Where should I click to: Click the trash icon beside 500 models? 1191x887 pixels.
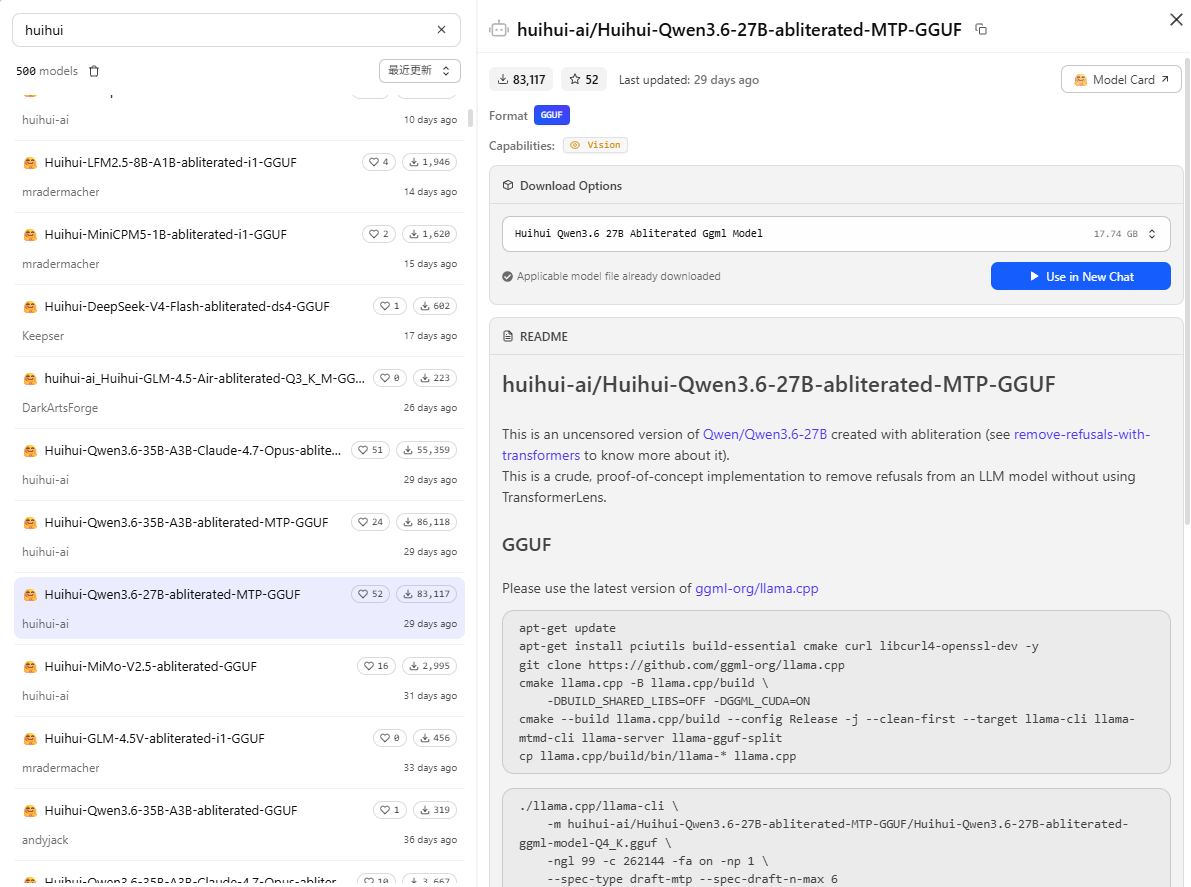[x=94, y=71]
